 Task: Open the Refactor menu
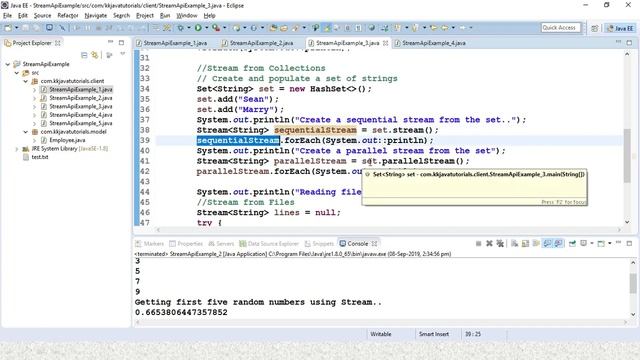point(68,16)
